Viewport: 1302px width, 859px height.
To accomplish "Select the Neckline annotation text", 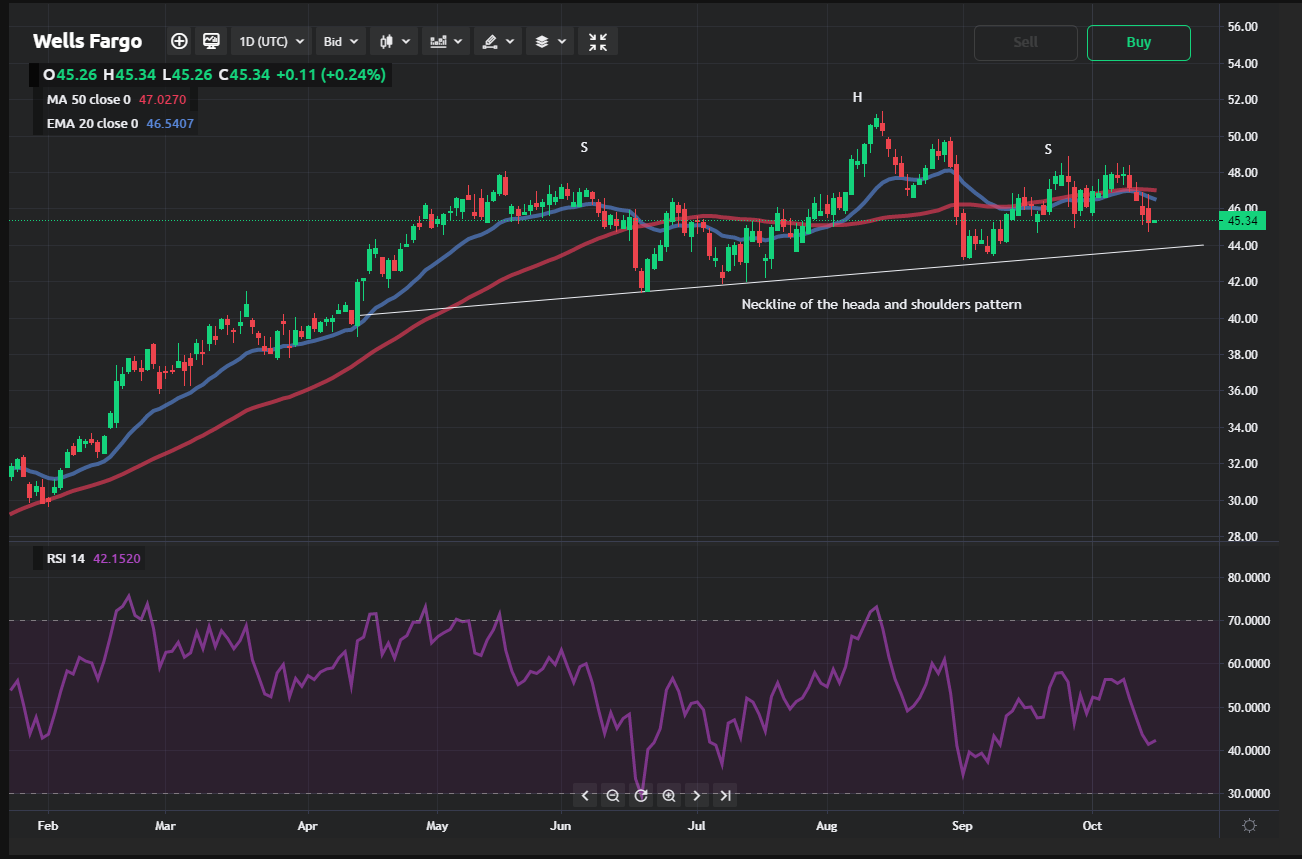I will coord(881,304).
